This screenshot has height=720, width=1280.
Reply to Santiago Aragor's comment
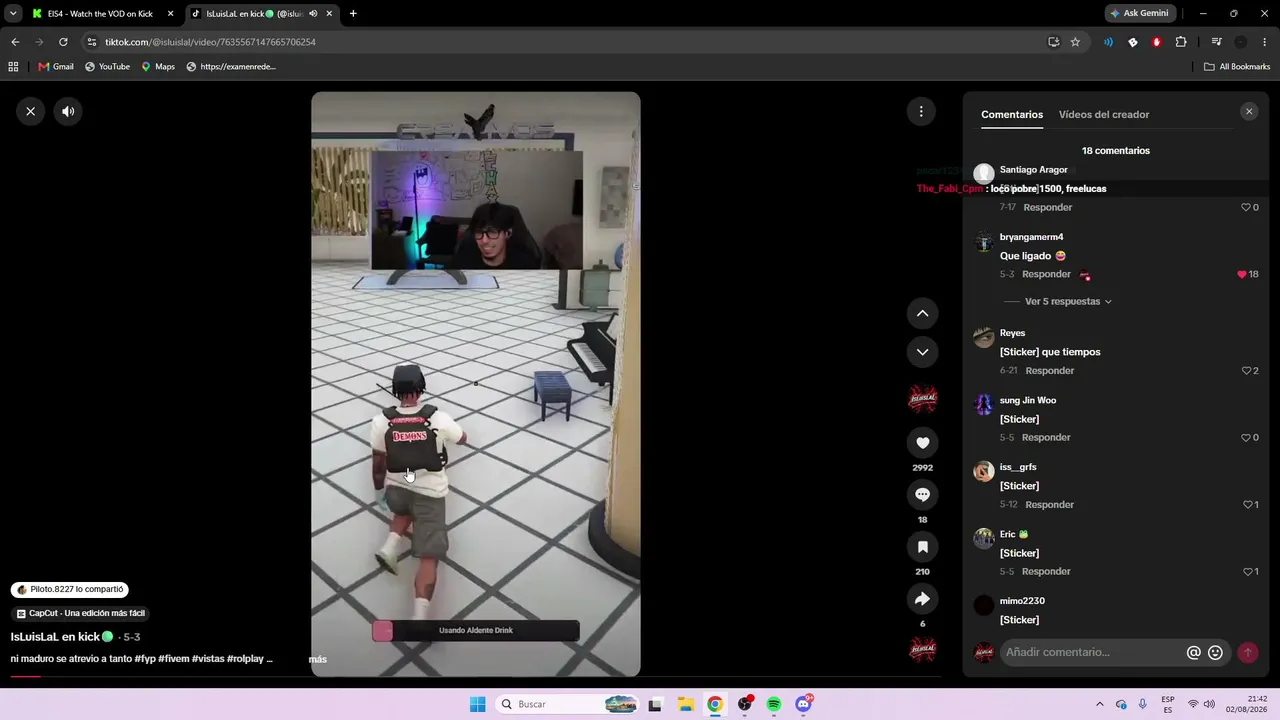pos(1048,207)
